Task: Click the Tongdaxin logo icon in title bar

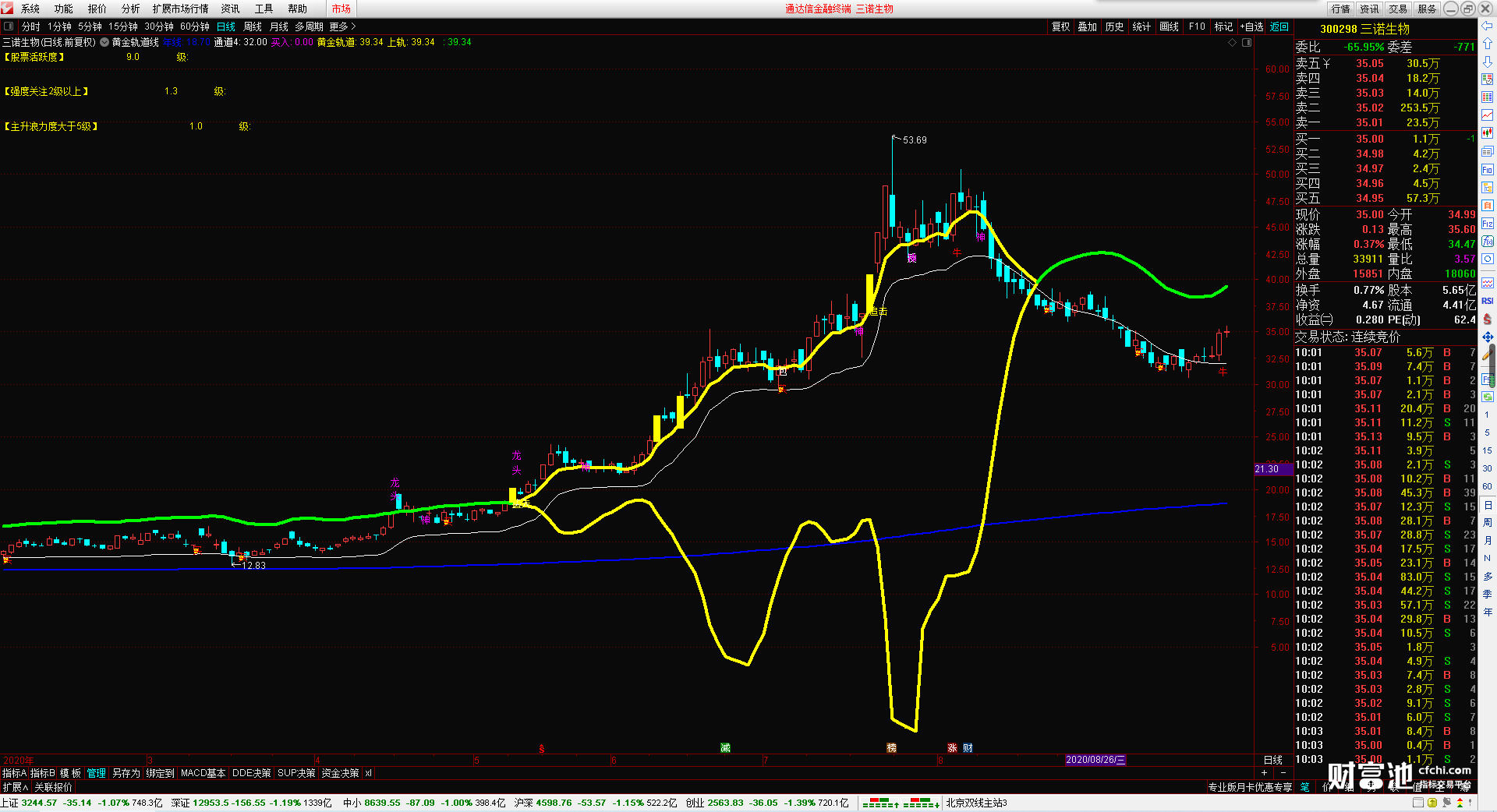Action: click(7, 8)
